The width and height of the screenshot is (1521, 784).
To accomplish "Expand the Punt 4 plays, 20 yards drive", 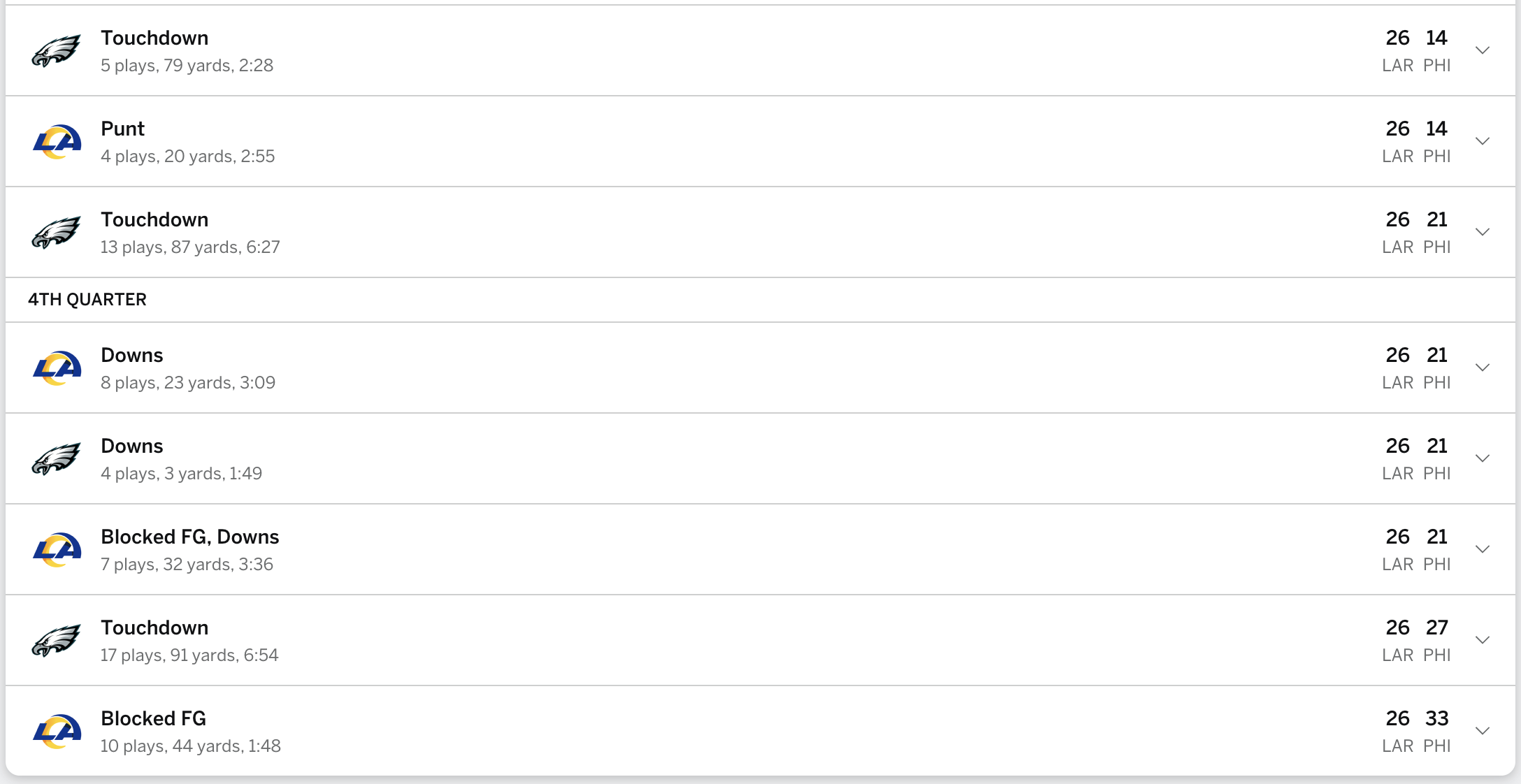I will 1483,141.
